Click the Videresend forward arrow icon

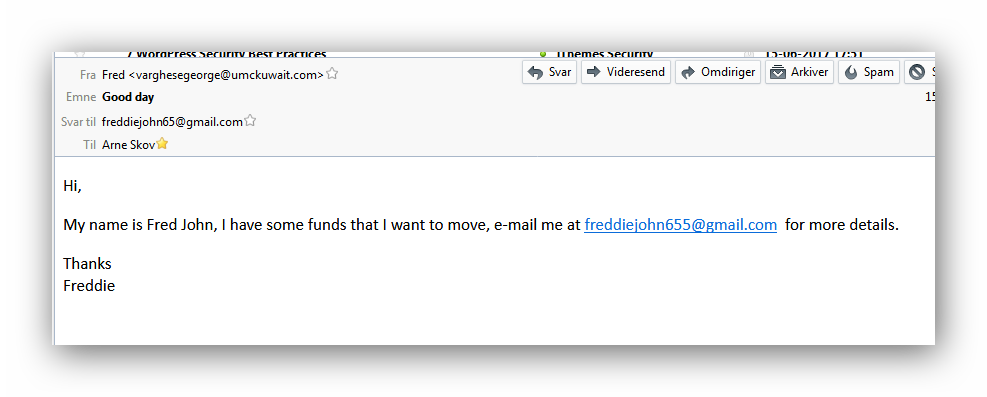point(593,72)
